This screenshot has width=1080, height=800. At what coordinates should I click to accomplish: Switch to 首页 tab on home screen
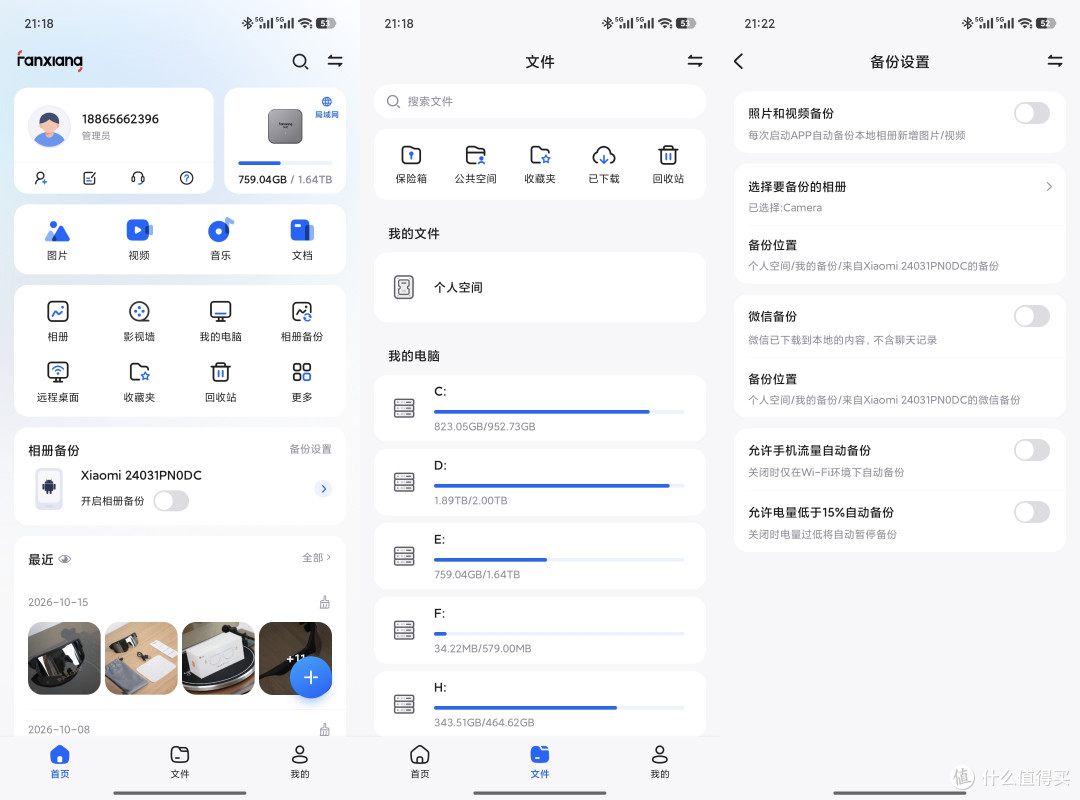coord(60,761)
